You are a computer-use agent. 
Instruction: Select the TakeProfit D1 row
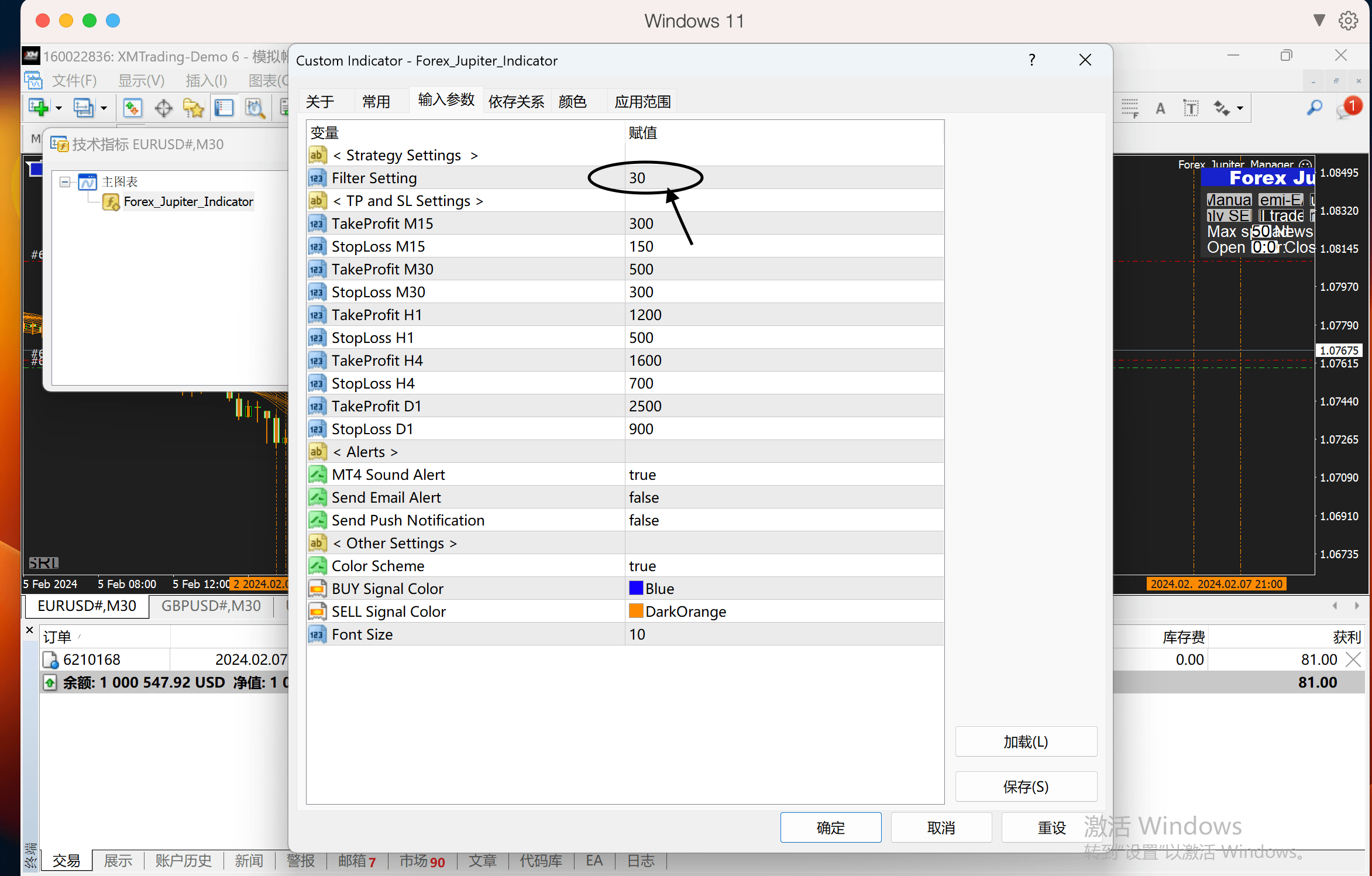click(625, 406)
